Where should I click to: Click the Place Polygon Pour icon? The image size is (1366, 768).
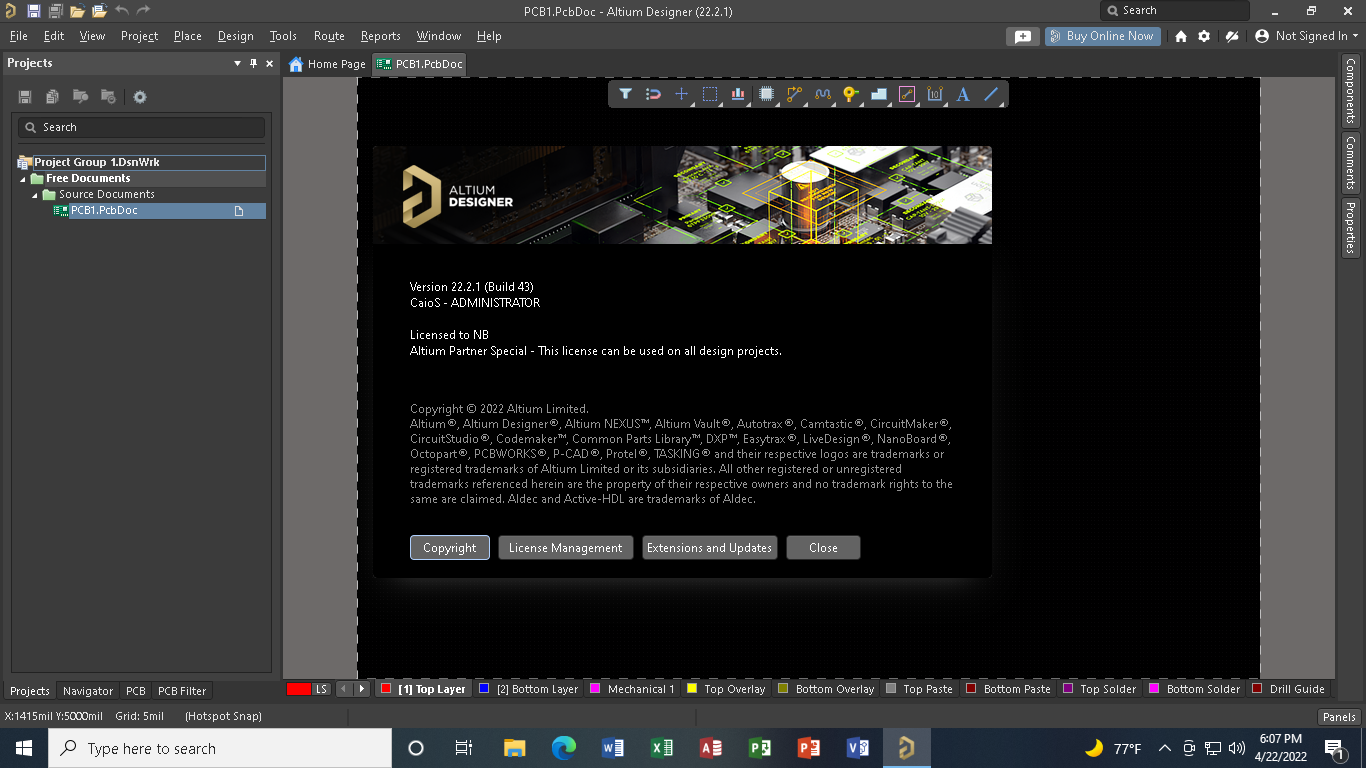tap(879, 94)
